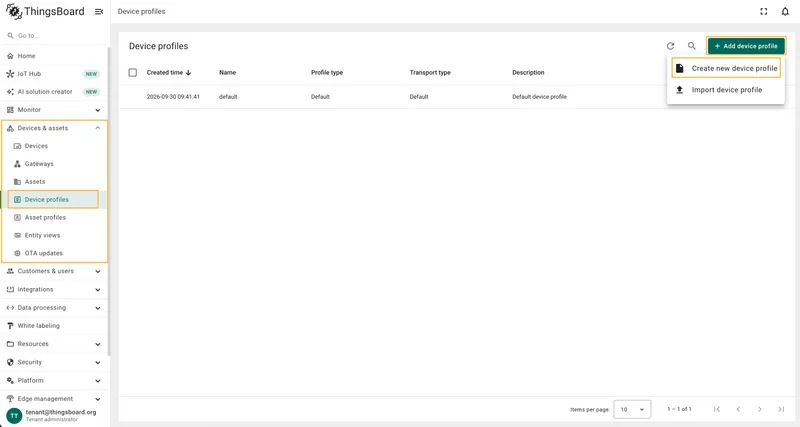
Task: Click the sidebar scrollbar
Action: click(x=109, y=202)
